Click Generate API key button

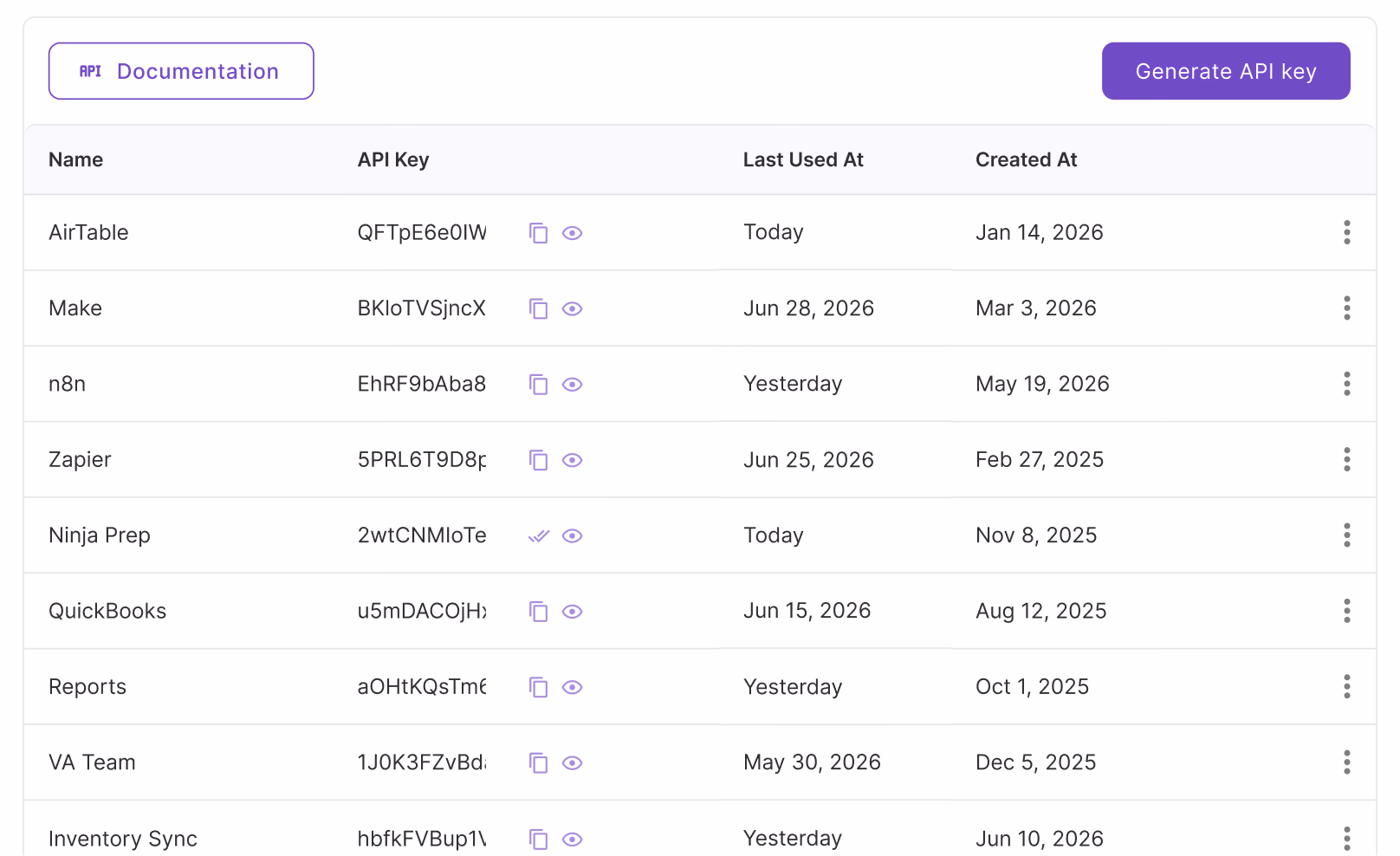point(1226,71)
